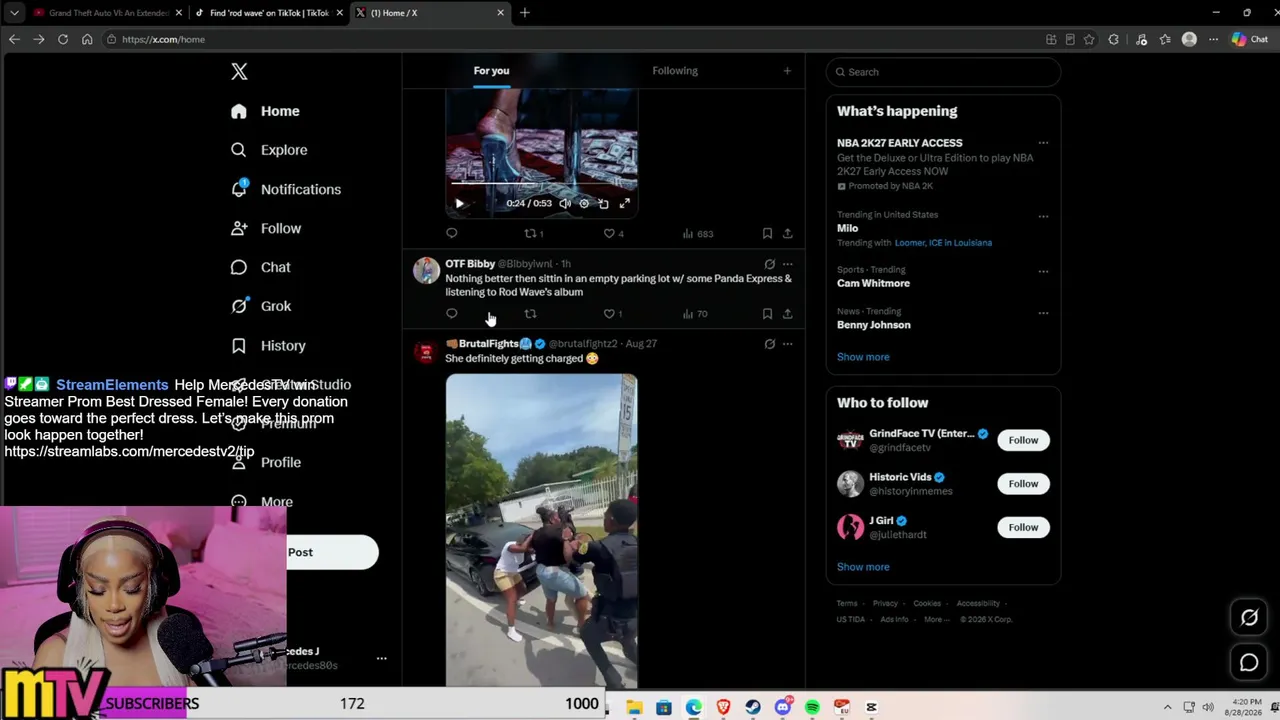This screenshot has height=720, width=1280.
Task: Open Notifications in the sidebar
Action: click(286, 189)
